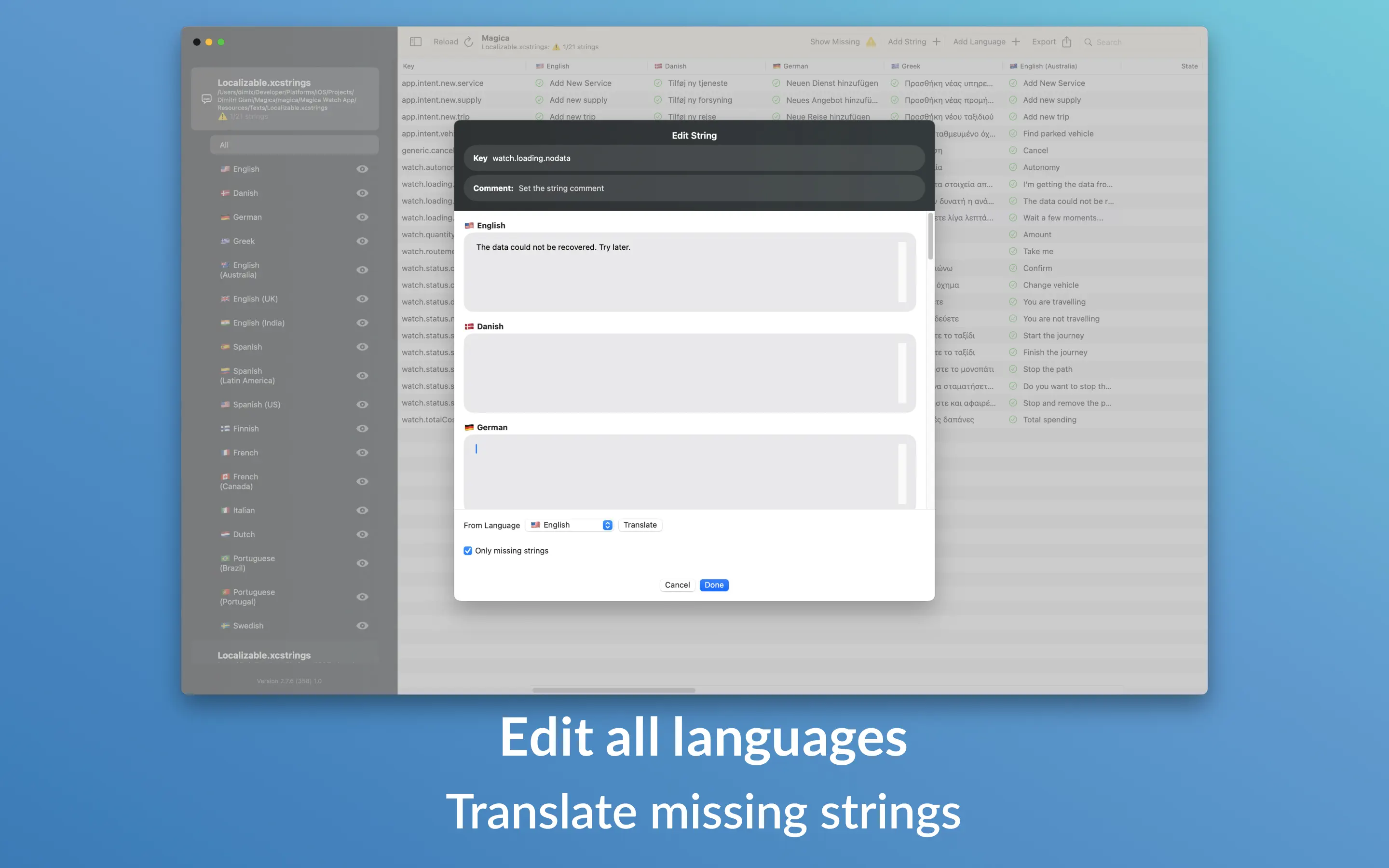The image size is (1389, 868).
Task: Click the Edit String dialog vertical scrollbar
Action: [x=930, y=236]
